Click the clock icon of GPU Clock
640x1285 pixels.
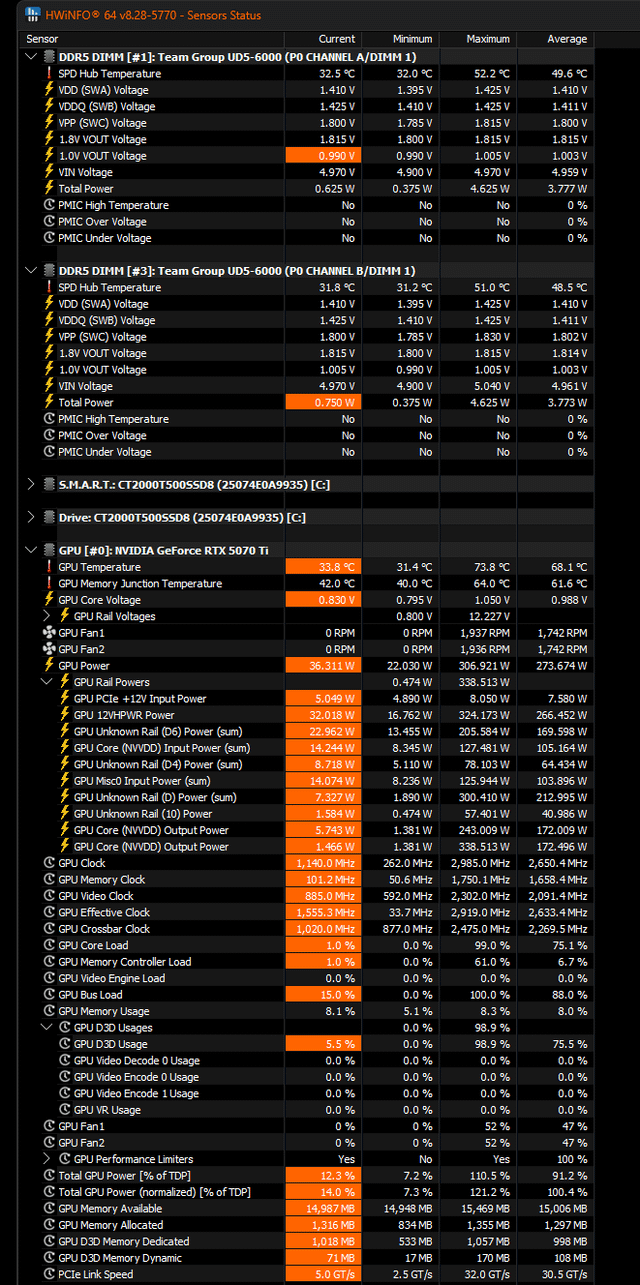point(50,863)
